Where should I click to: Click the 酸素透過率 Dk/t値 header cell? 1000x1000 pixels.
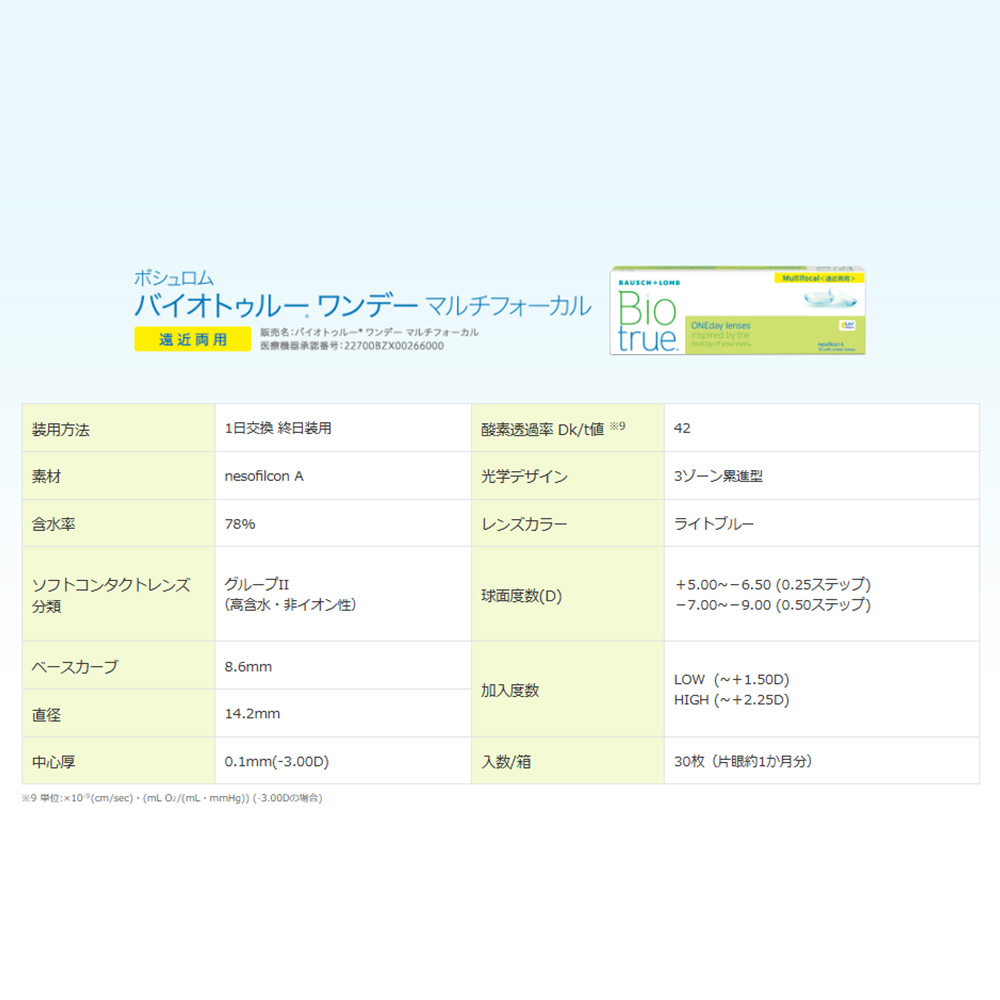568,428
